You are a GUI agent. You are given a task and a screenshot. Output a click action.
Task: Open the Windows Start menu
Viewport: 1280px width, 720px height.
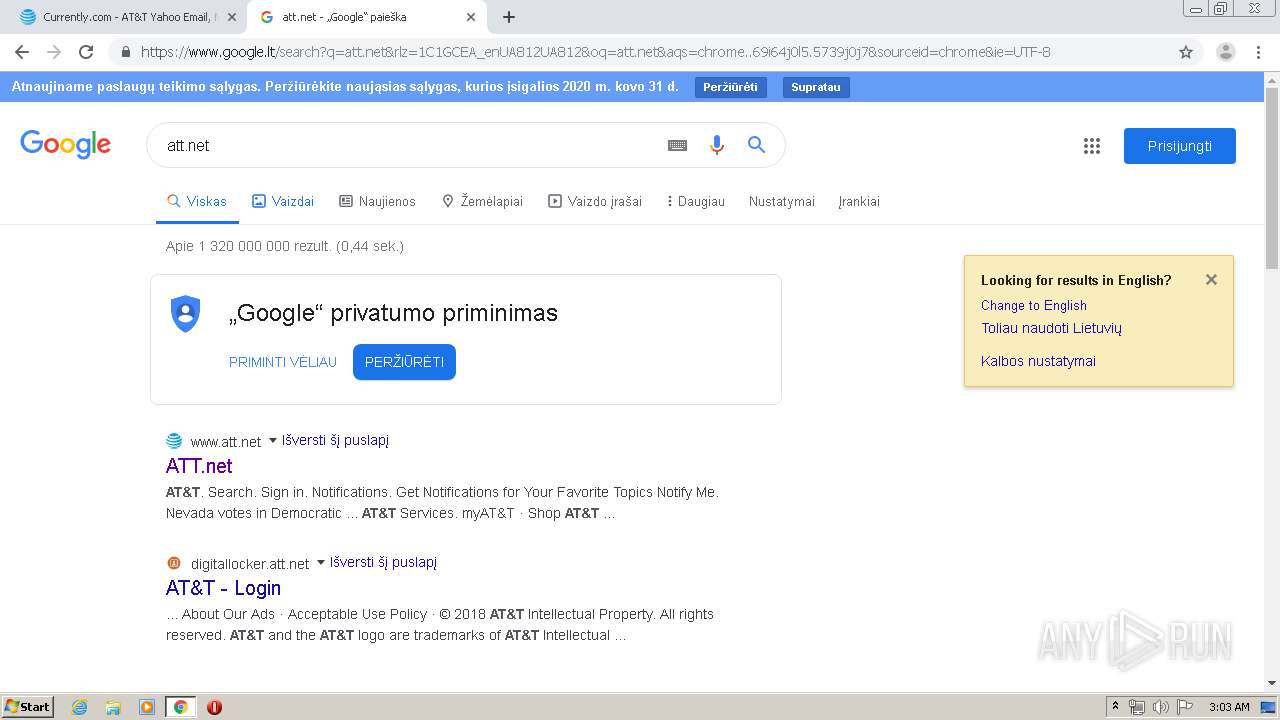[x=28, y=706]
